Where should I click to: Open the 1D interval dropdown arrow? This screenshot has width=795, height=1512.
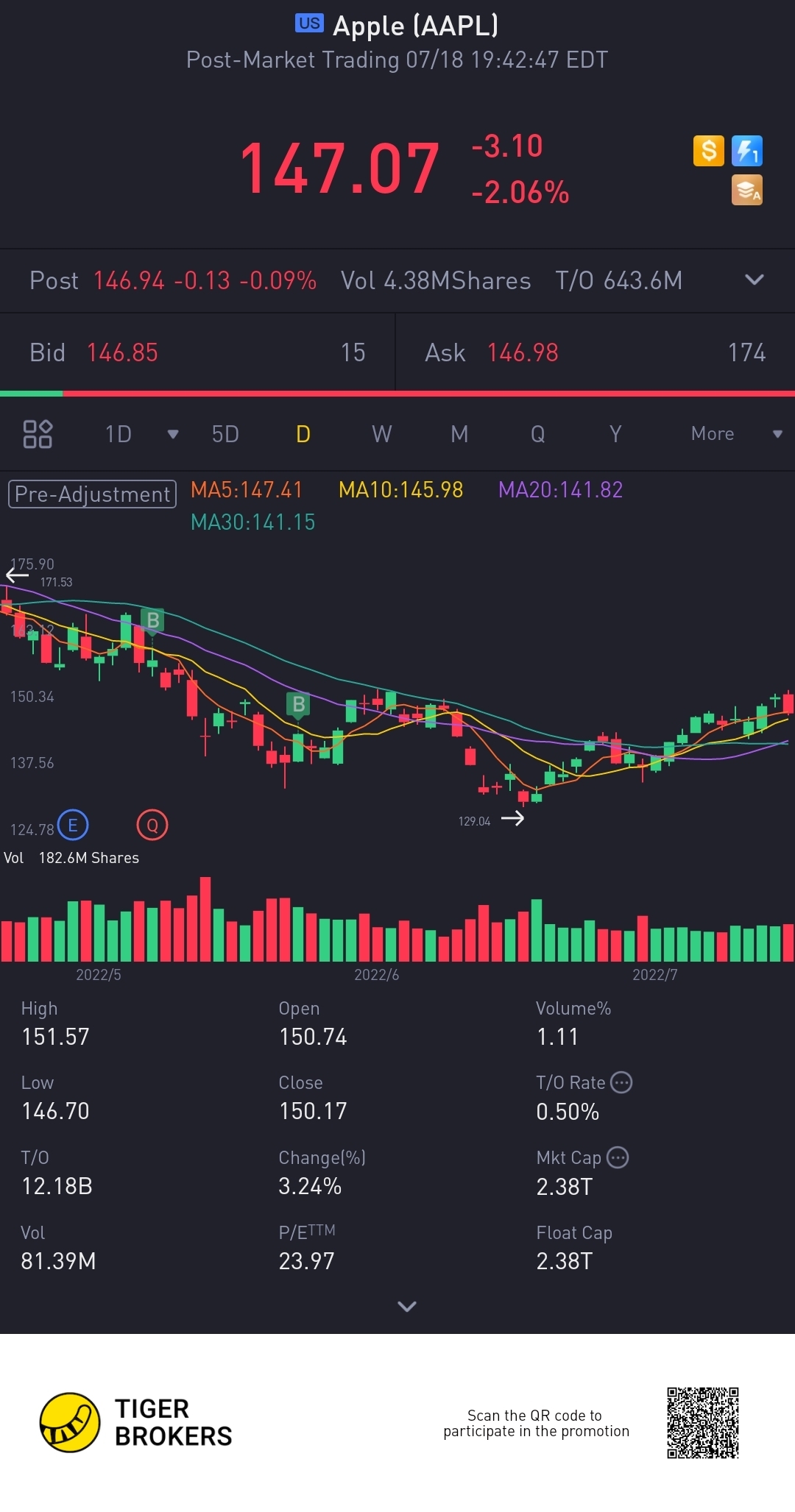click(173, 434)
